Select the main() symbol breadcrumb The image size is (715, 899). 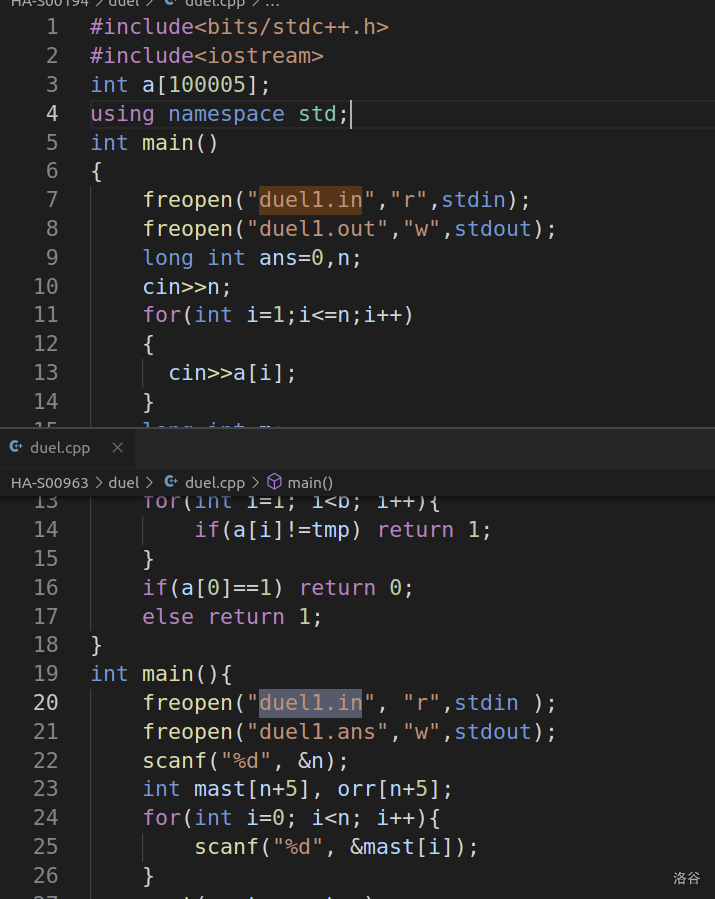(x=312, y=482)
